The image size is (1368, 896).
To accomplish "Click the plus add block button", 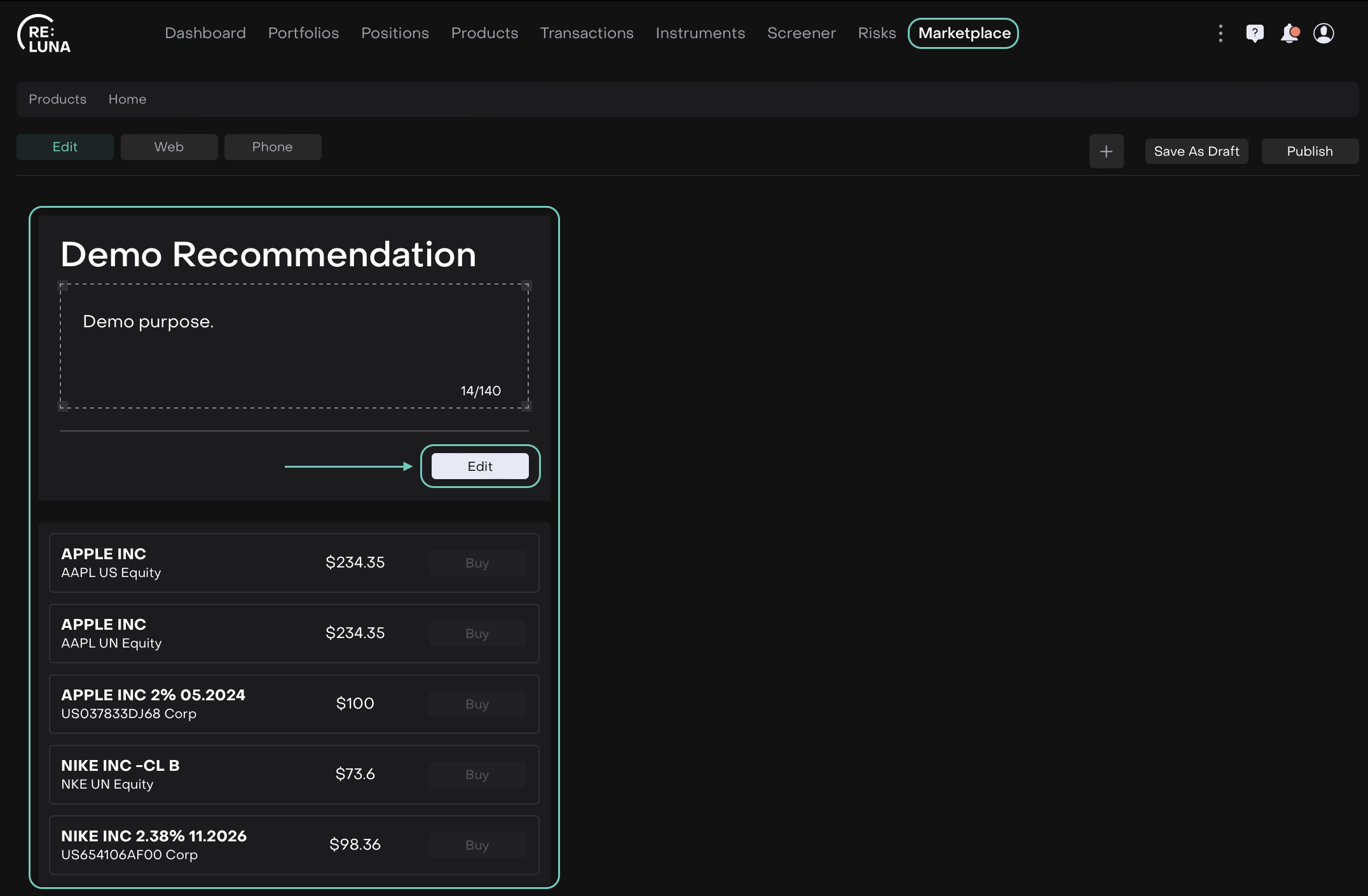I will click(x=1106, y=151).
